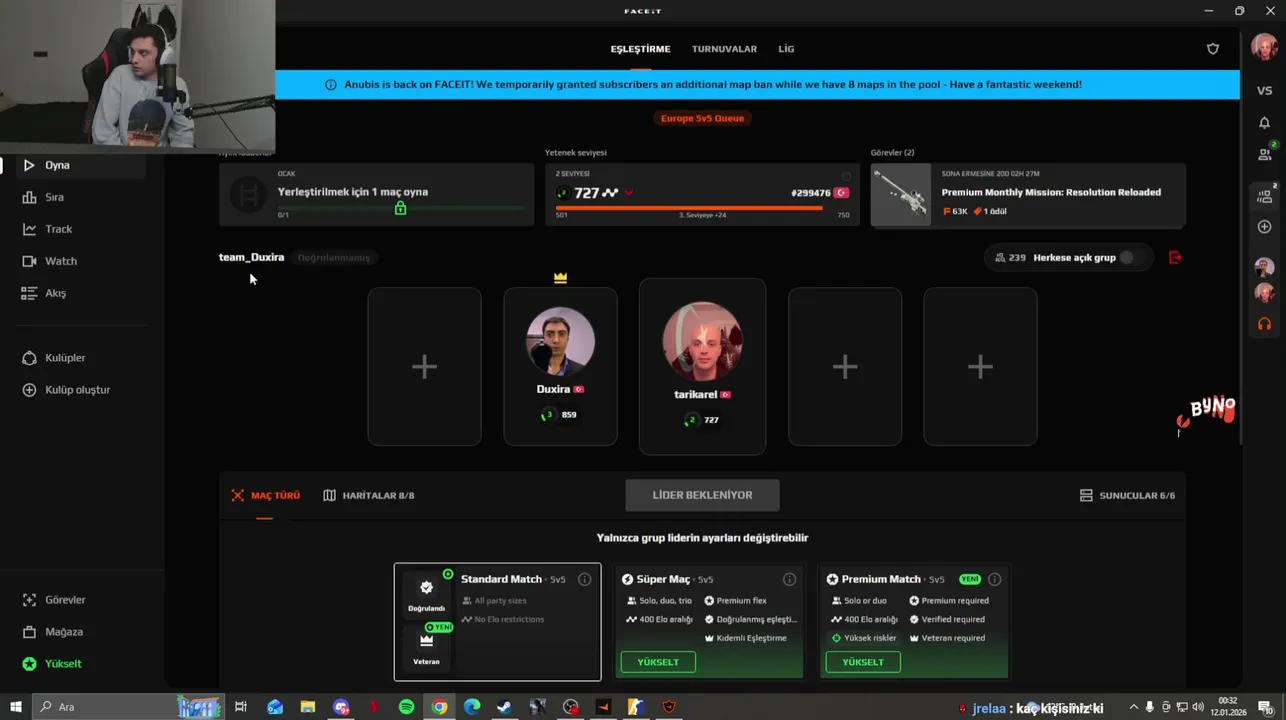
Task: Open the Yerleştirilmek için 1 maç oyna card
Action: pyautogui.click(x=376, y=194)
